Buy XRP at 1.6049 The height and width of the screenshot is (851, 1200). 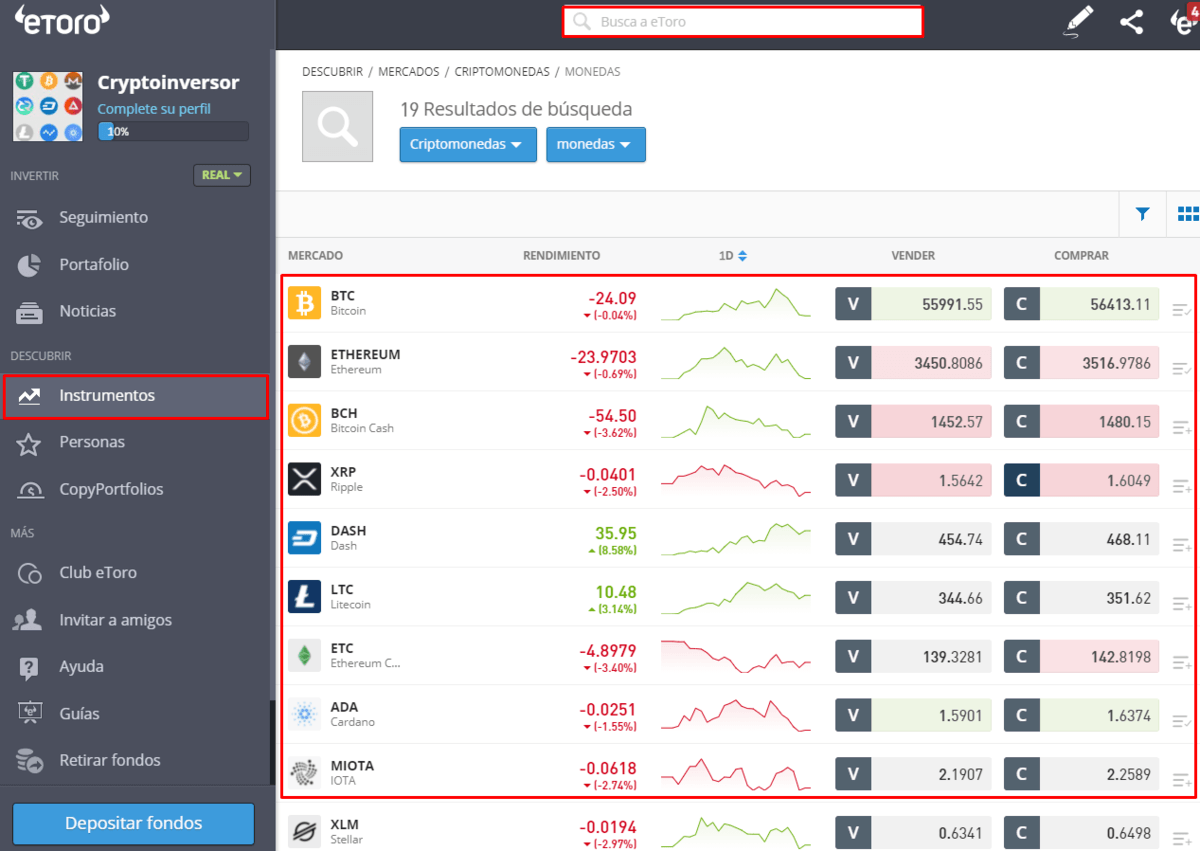(1081, 480)
